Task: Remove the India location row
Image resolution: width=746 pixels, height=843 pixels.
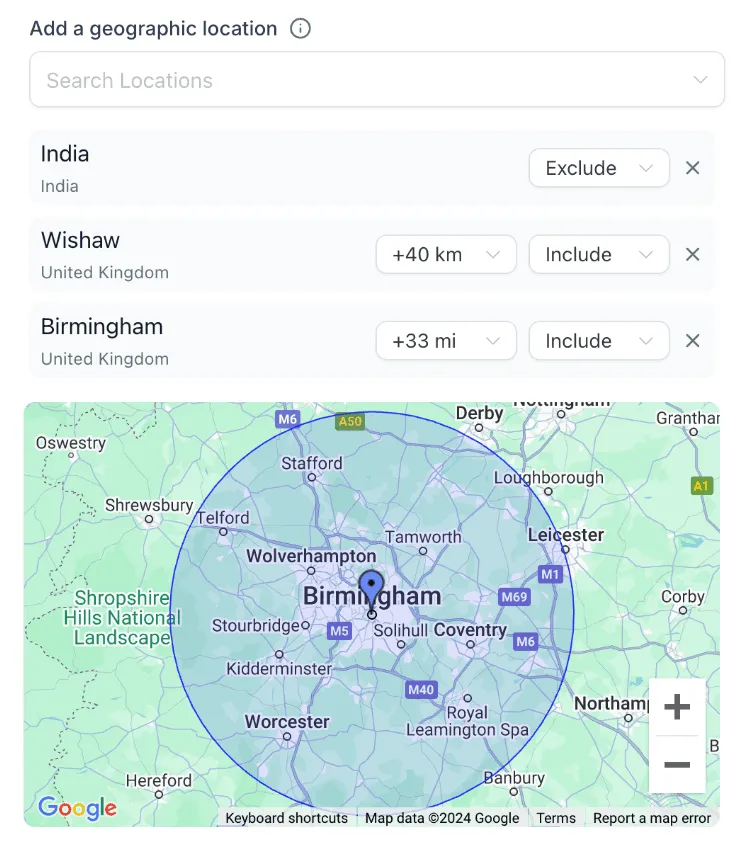Action: [x=692, y=168]
